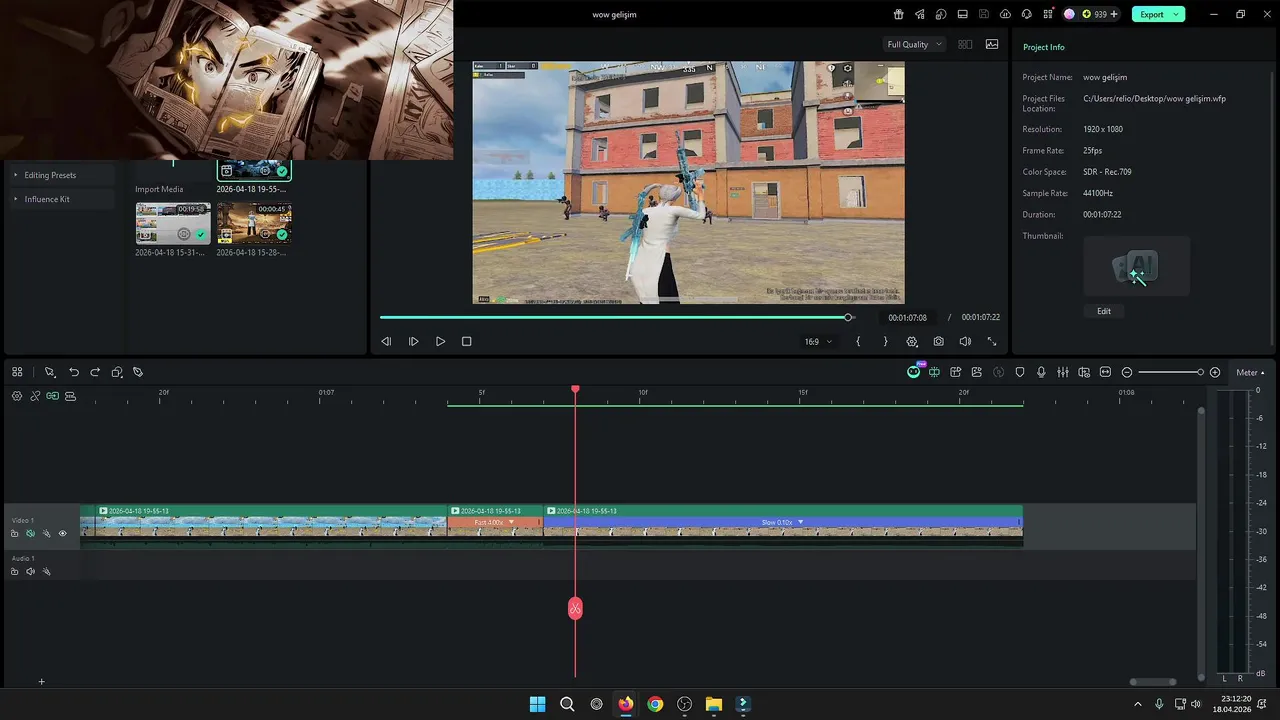This screenshot has height=720, width=1280.
Task: Select the highlighted clip 2026-04-18 19-55 thumbnail
Action: pyautogui.click(x=254, y=170)
